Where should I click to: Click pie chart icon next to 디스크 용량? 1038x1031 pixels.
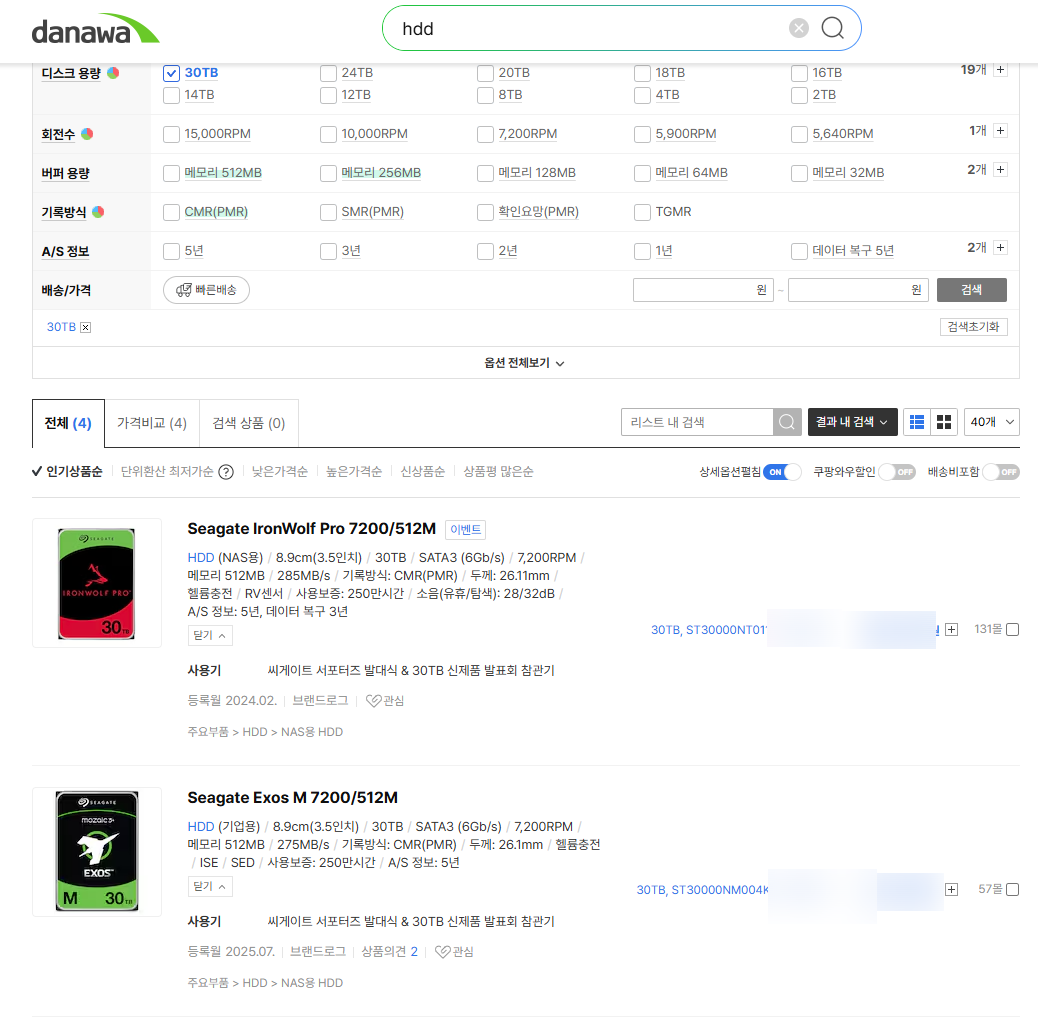coord(113,73)
